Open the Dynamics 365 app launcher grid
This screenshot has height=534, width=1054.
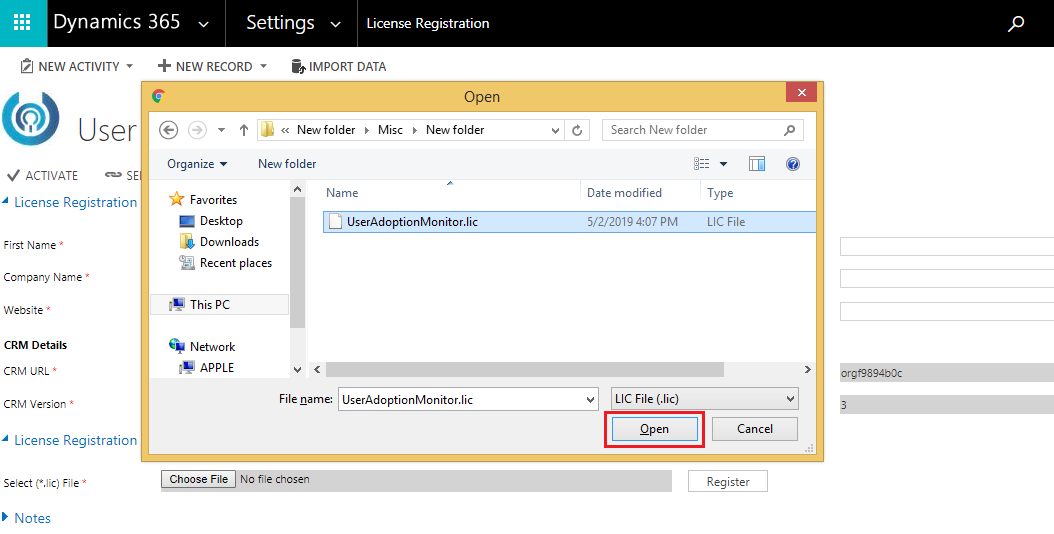[x=22, y=22]
